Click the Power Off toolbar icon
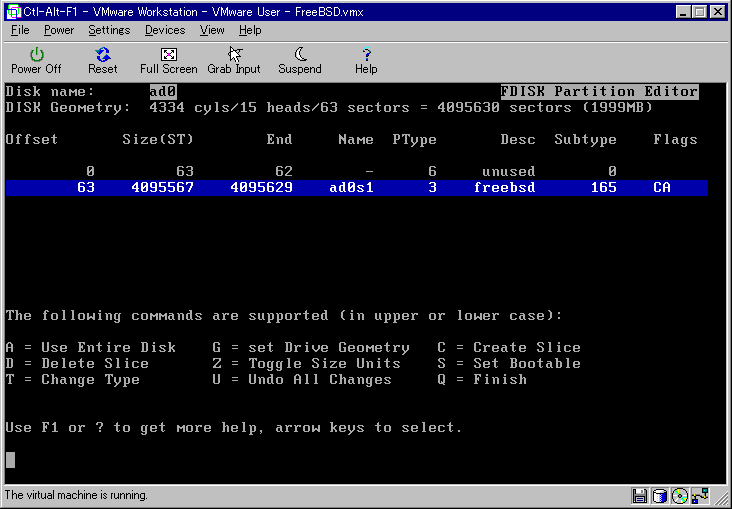 [x=36, y=61]
